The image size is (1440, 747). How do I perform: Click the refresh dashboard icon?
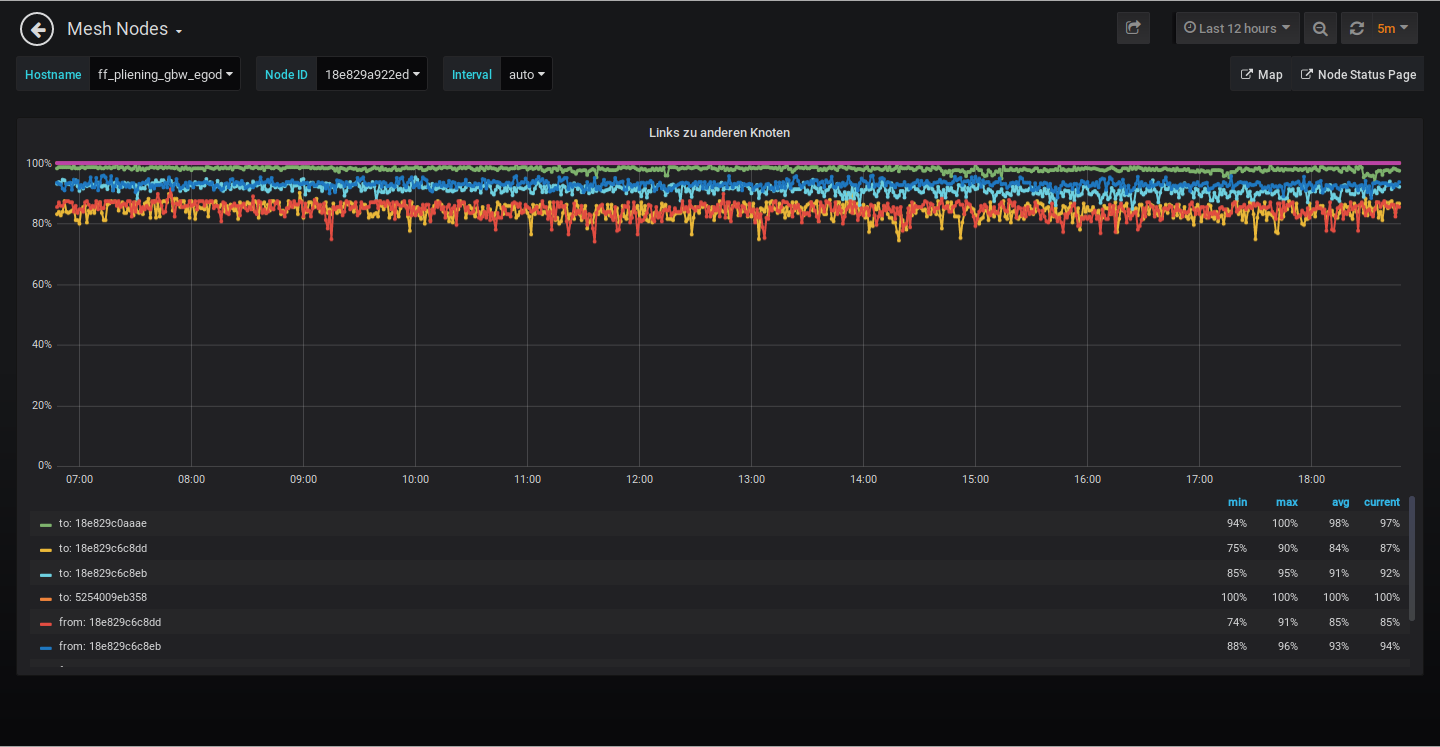[1357, 28]
